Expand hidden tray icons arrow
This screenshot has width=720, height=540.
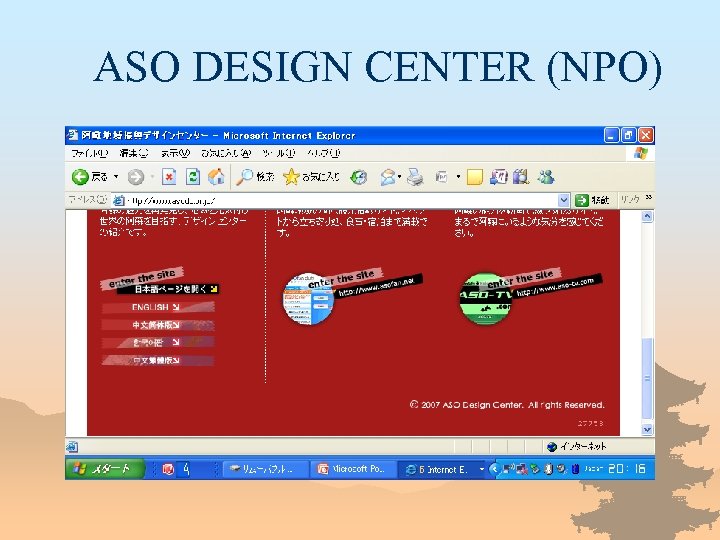click(x=495, y=469)
